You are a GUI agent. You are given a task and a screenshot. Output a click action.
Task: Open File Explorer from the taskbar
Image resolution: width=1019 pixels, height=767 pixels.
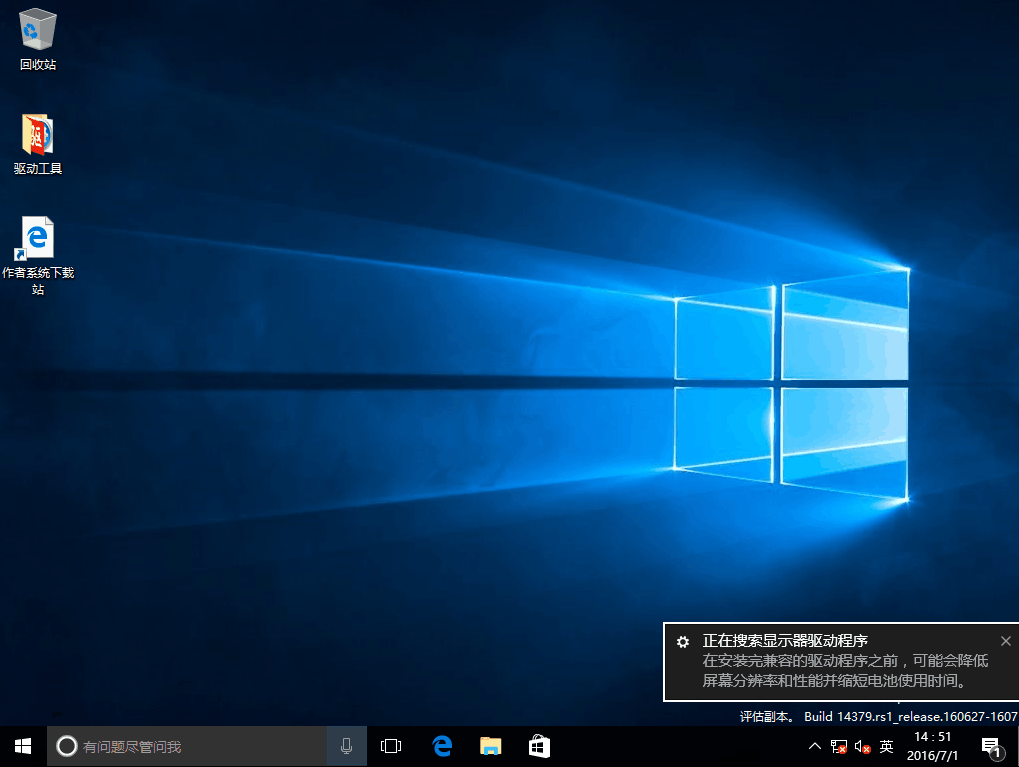[x=490, y=746]
